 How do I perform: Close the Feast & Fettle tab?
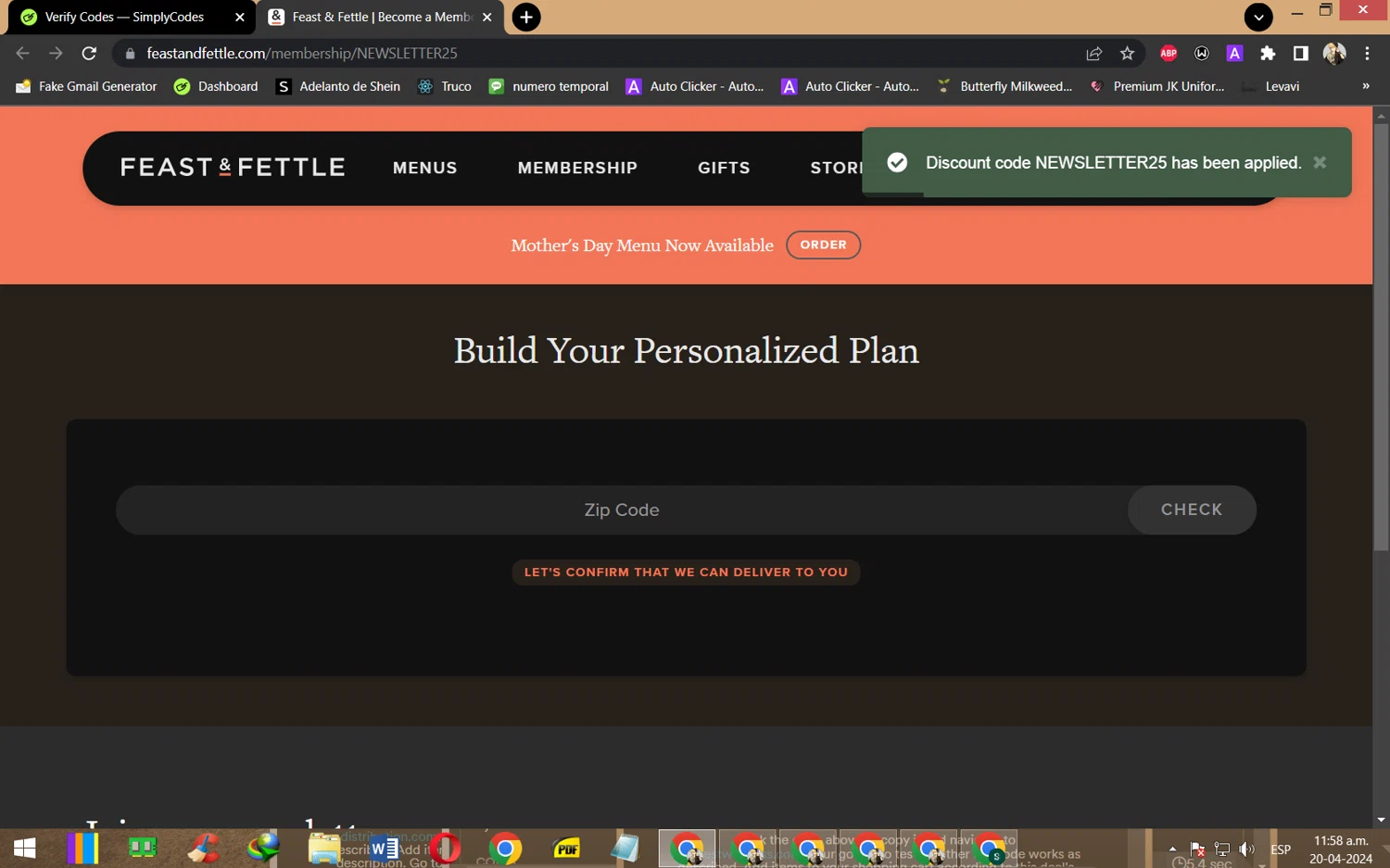pos(487,17)
